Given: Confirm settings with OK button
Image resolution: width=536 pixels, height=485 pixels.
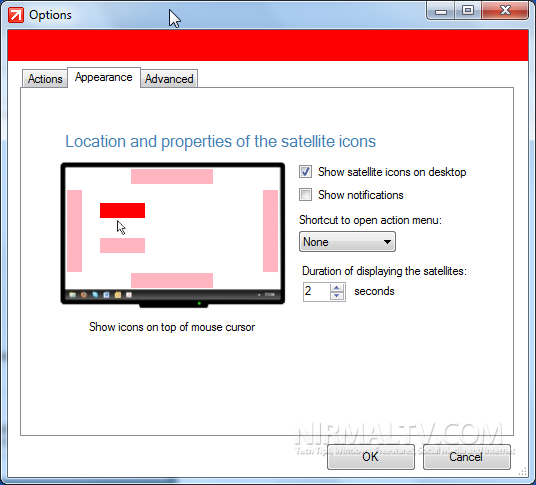Looking at the screenshot, I should click(371, 457).
